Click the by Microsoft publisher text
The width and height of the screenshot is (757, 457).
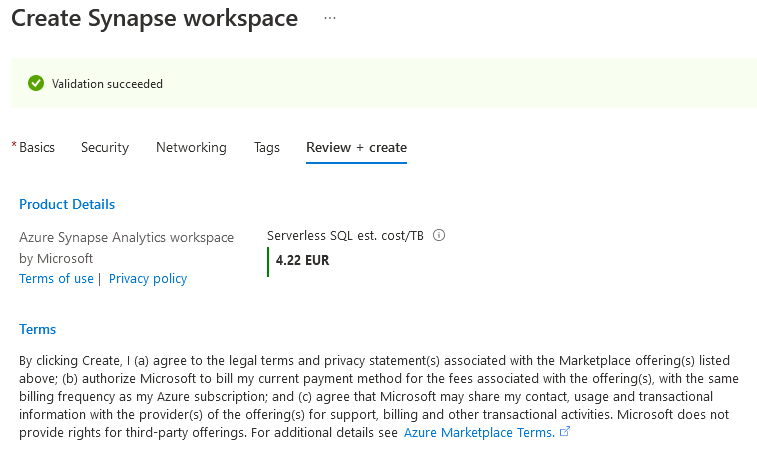(x=56, y=259)
